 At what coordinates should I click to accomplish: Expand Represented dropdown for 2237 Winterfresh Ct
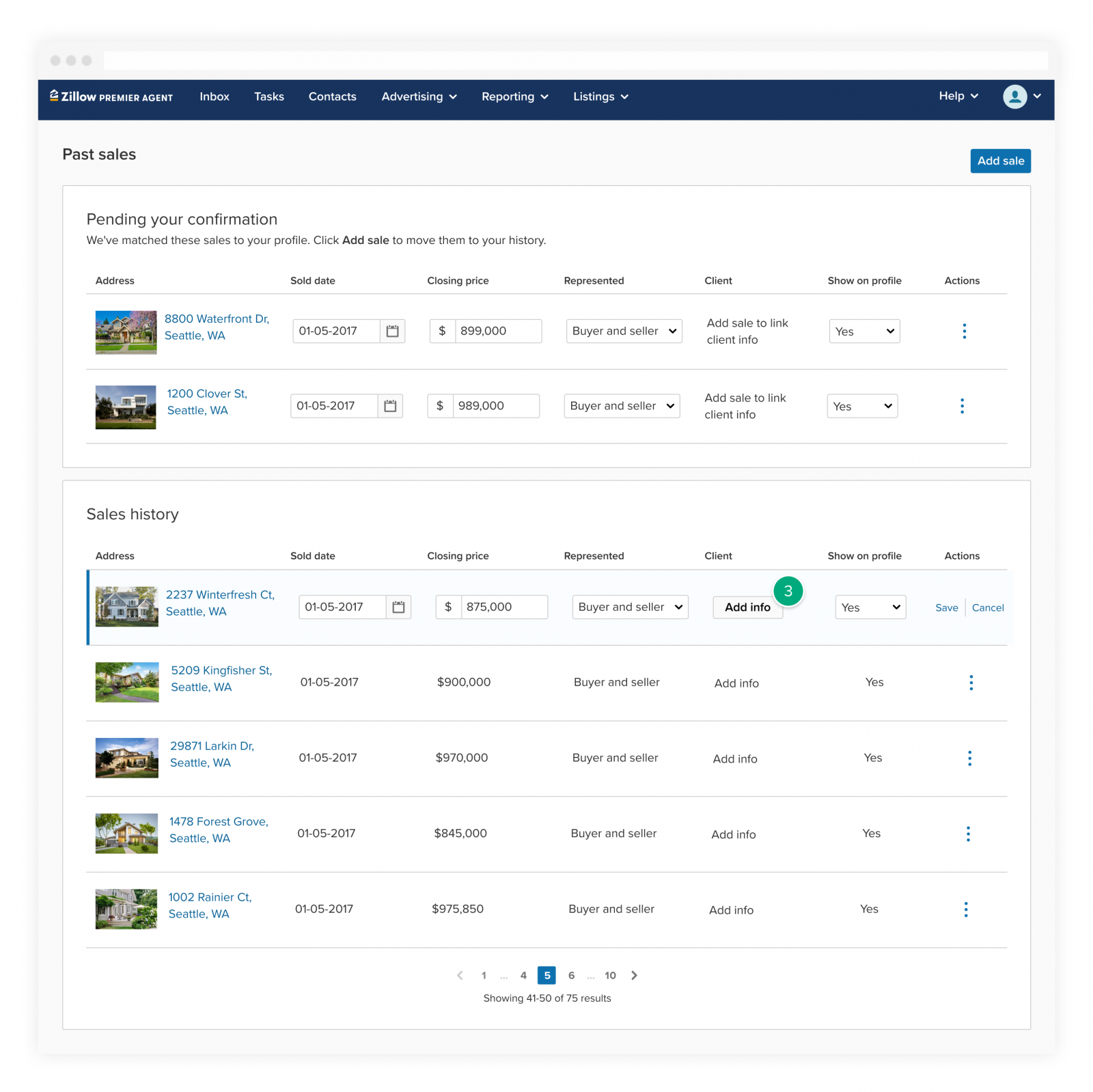tap(630, 607)
